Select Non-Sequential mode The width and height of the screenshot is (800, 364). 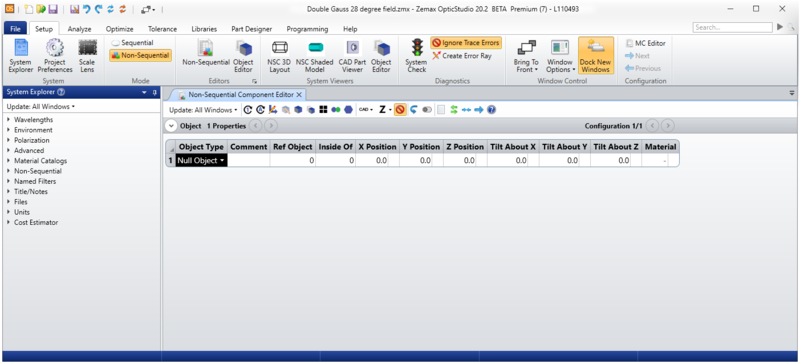tap(140, 56)
